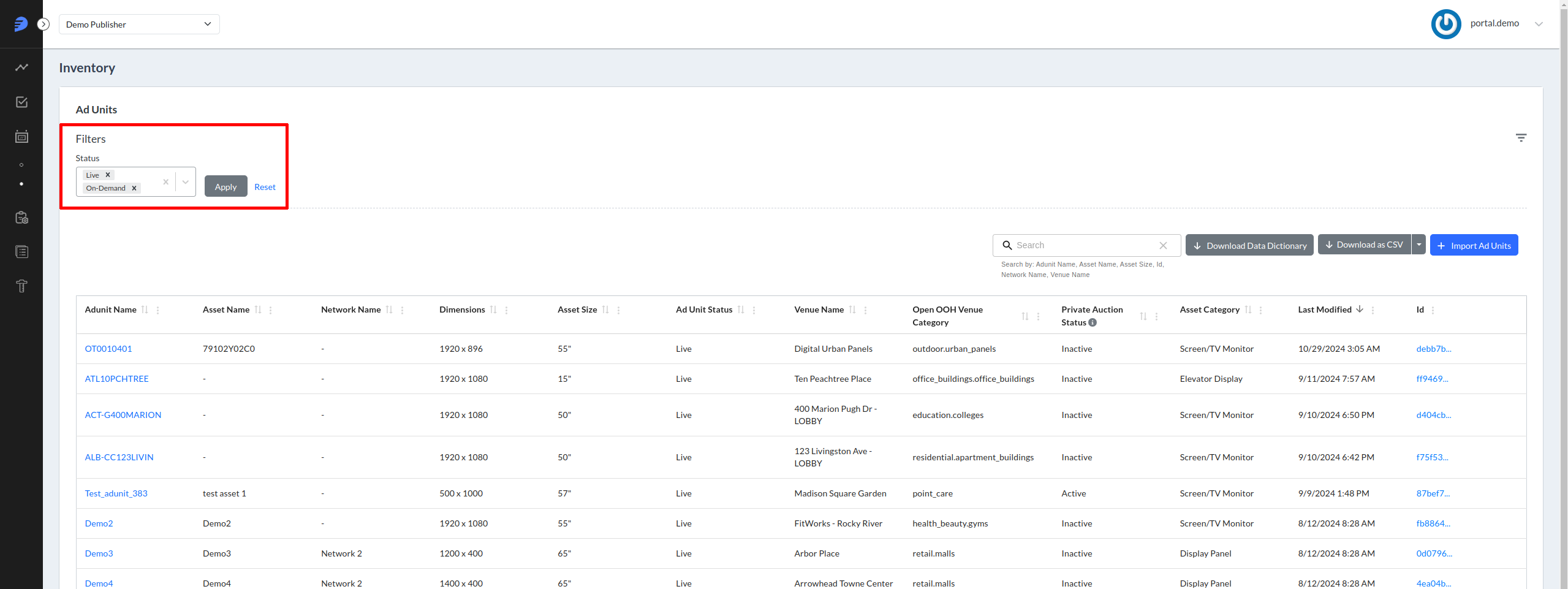The image size is (1568, 589).
Task: Open the calendar schedule icon in sidebar
Action: coord(21,136)
